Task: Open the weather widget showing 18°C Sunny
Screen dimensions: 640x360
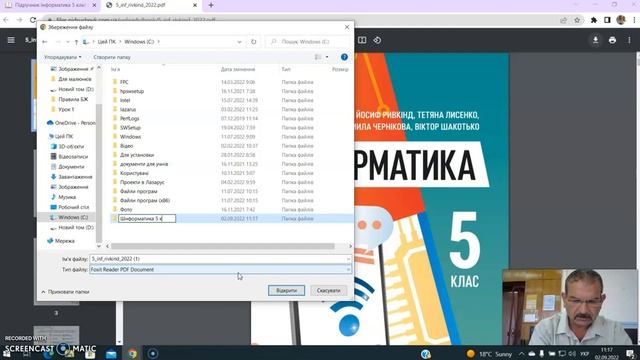Action: click(489, 354)
